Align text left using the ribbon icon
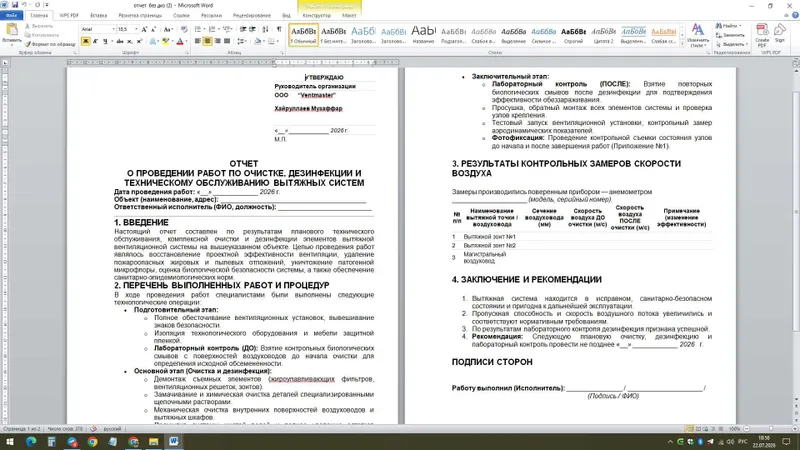 click(x=197, y=41)
